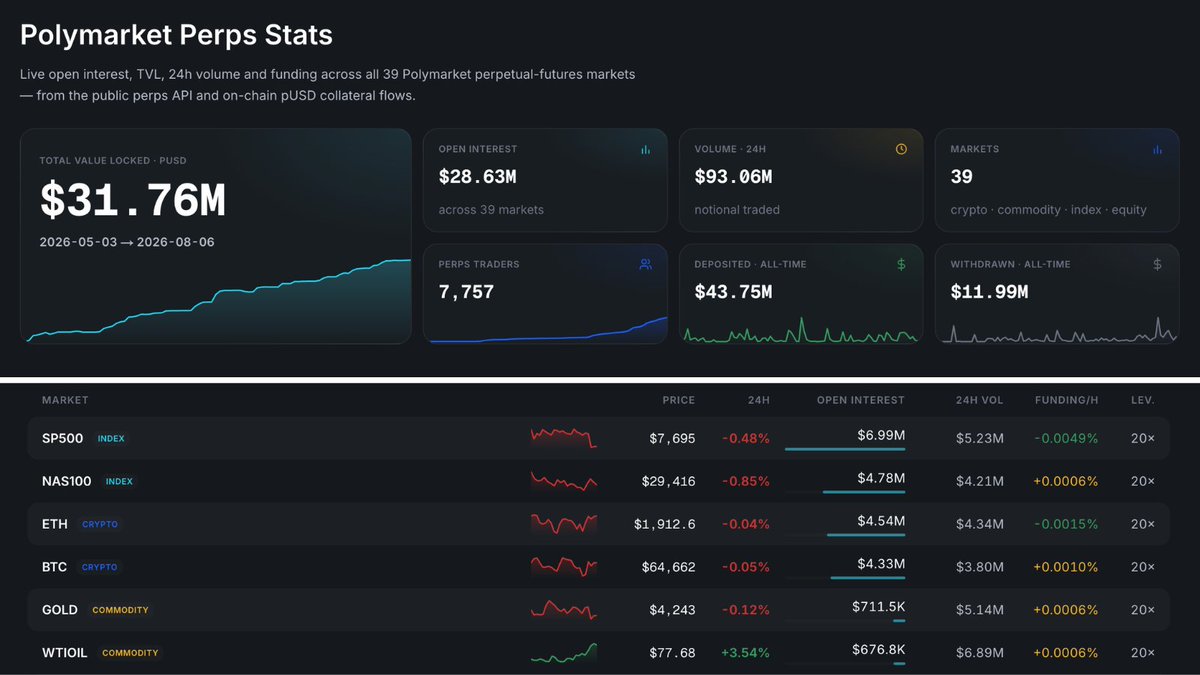Sort table by the 24H change header
The width and height of the screenshot is (1200, 675).
coord(759,400)
